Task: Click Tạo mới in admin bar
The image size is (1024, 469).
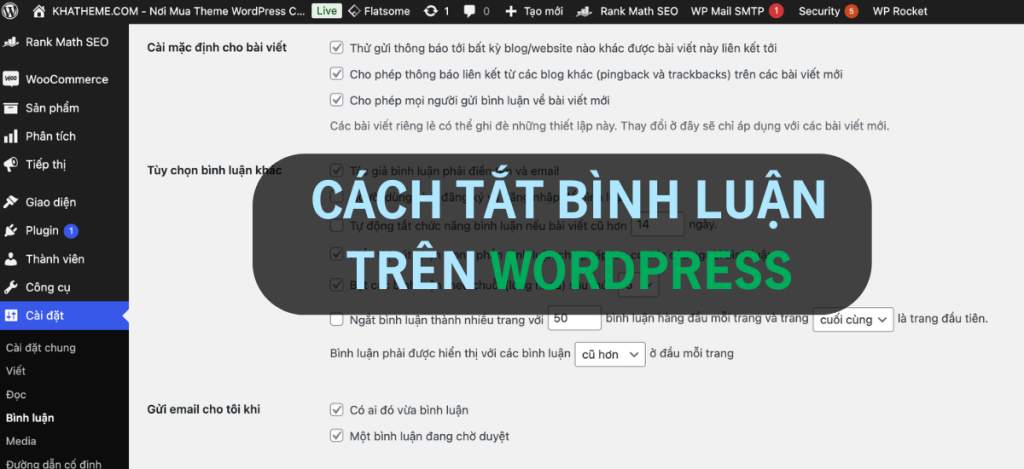Action: pos(543,11)
